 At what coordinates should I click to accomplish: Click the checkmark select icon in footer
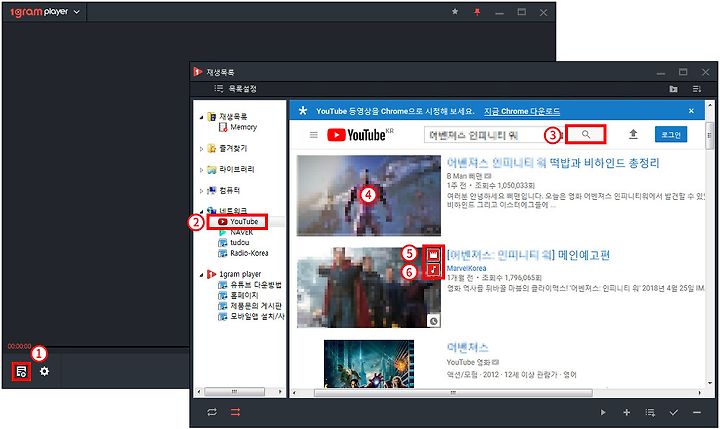click(674, 412)
